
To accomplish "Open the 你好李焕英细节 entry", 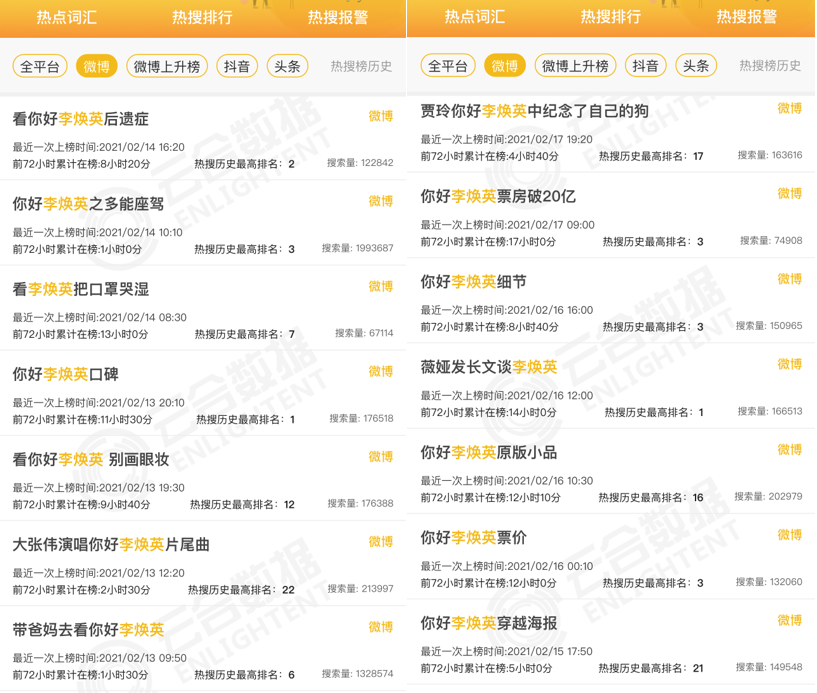I will click(x=611, y=301).
